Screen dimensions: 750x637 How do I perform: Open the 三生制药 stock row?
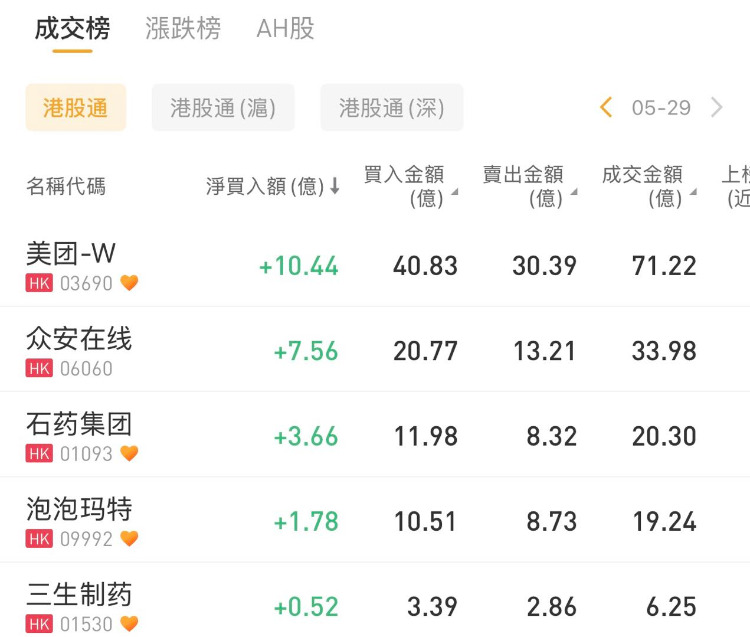(x=375, y=601)
